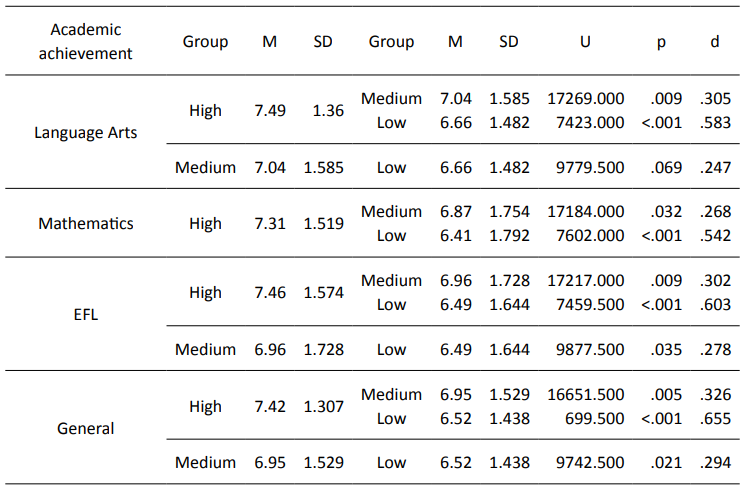Select the "Mathematics" row label
The width and height of the screenshot is (748, 493).
85,223
